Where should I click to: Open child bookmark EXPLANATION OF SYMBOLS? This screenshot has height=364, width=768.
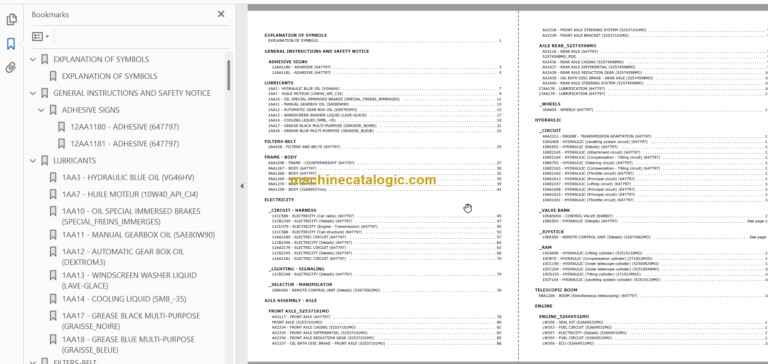pos(109,76)
